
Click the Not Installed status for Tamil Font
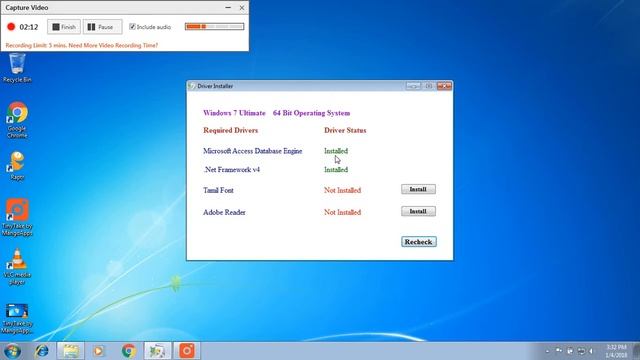point(342,190)
